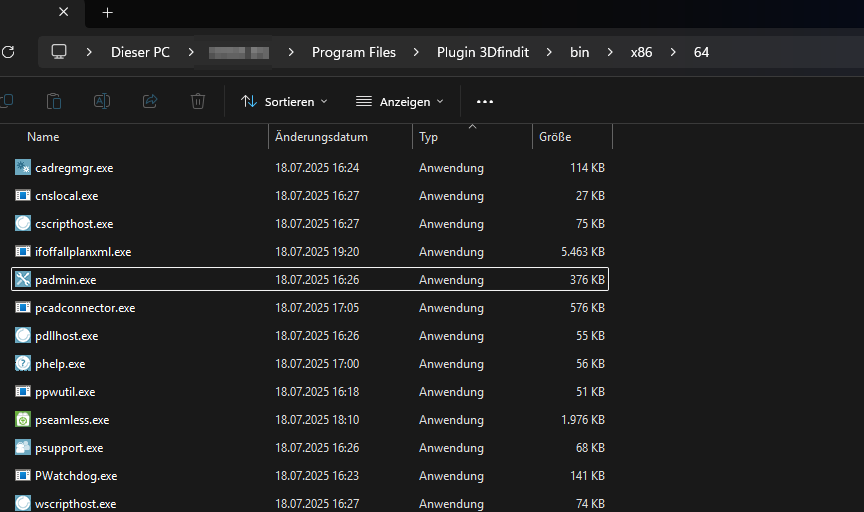The width and height of the screenshot is (864, 512).
Task: Click the rename icon in toolbar
Action: [x=102, y=101]
